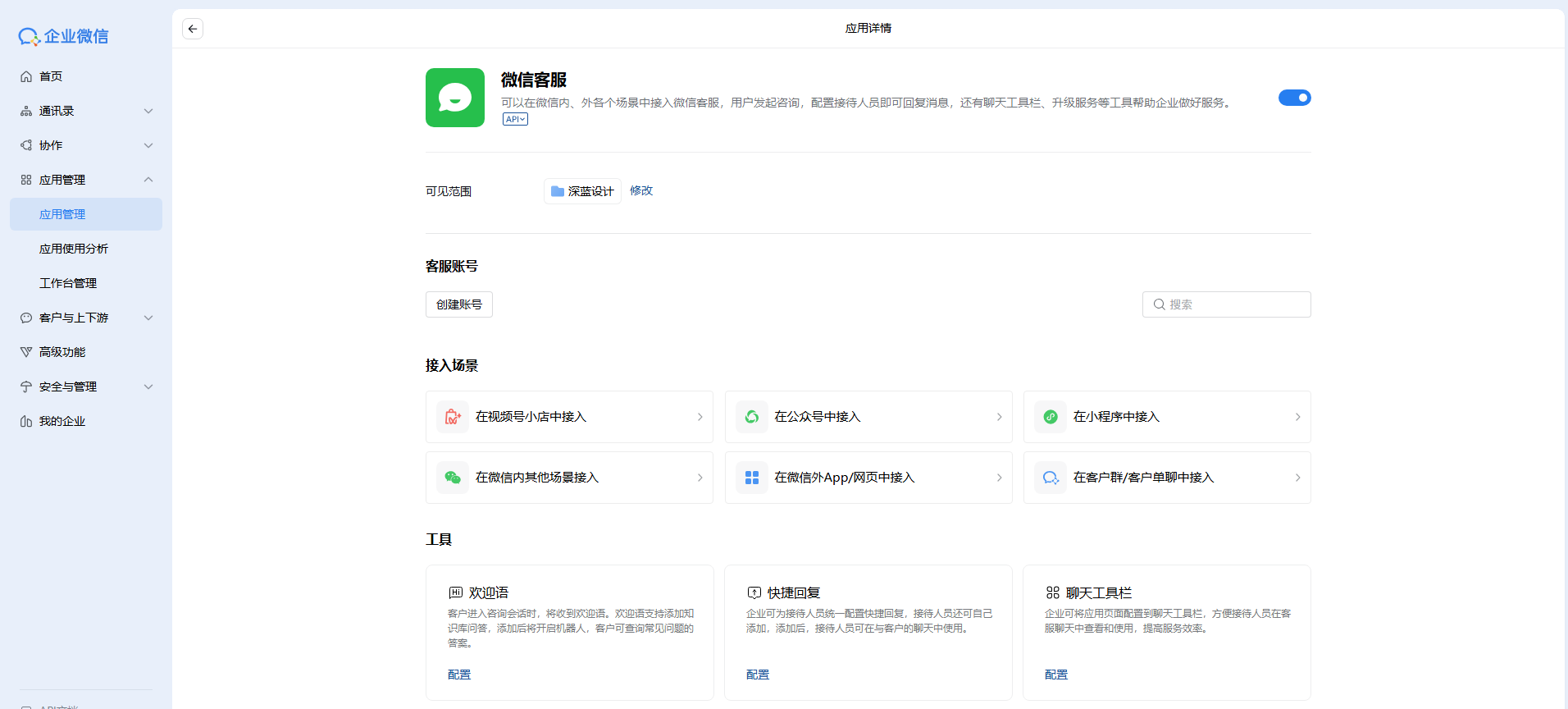Click the 快捷回复 icon
Viewport: 1568px width, 709px height.
(754, 592)
